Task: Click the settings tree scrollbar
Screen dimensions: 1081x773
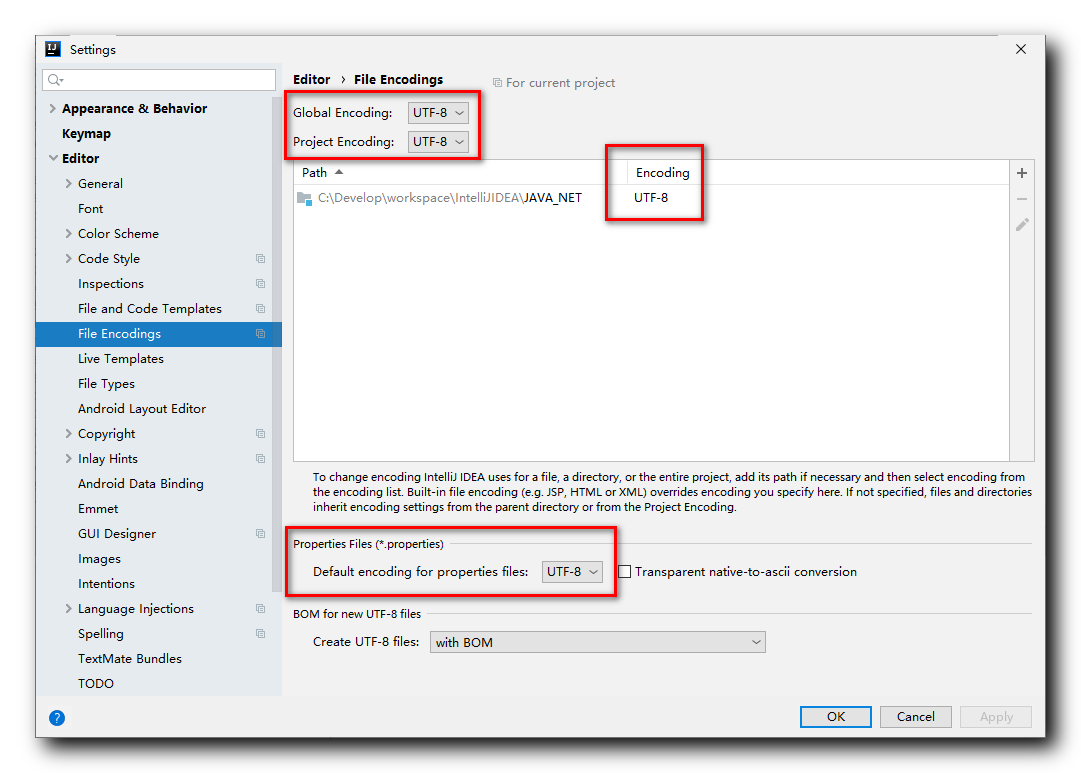Action: coord(277,345)
